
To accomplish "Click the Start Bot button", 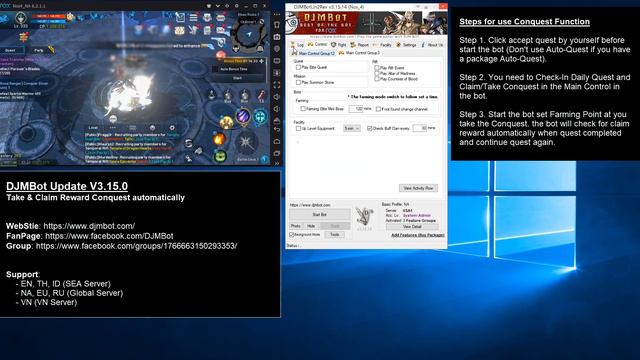I will [320, 214].
